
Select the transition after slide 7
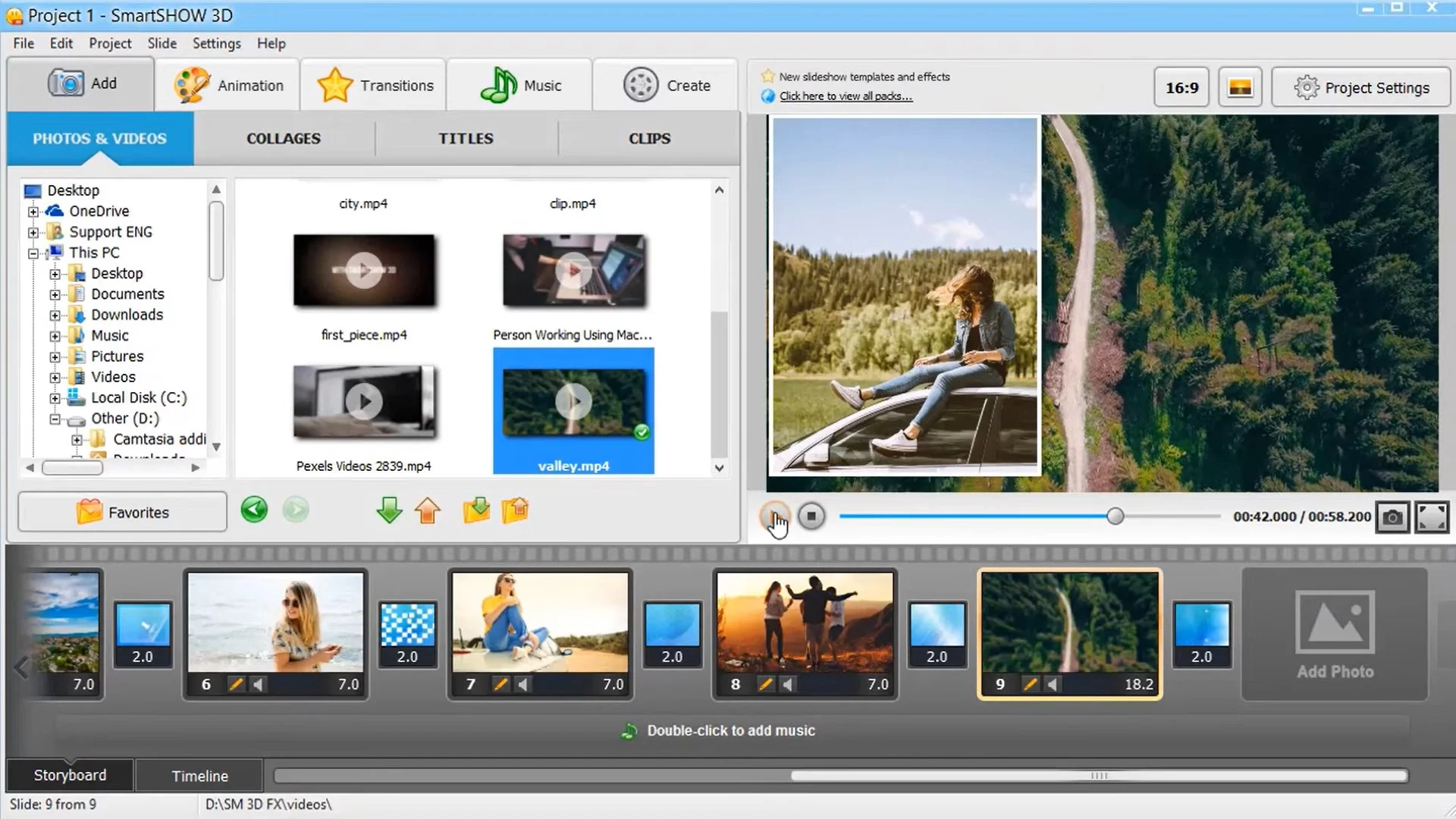point(672,634)
